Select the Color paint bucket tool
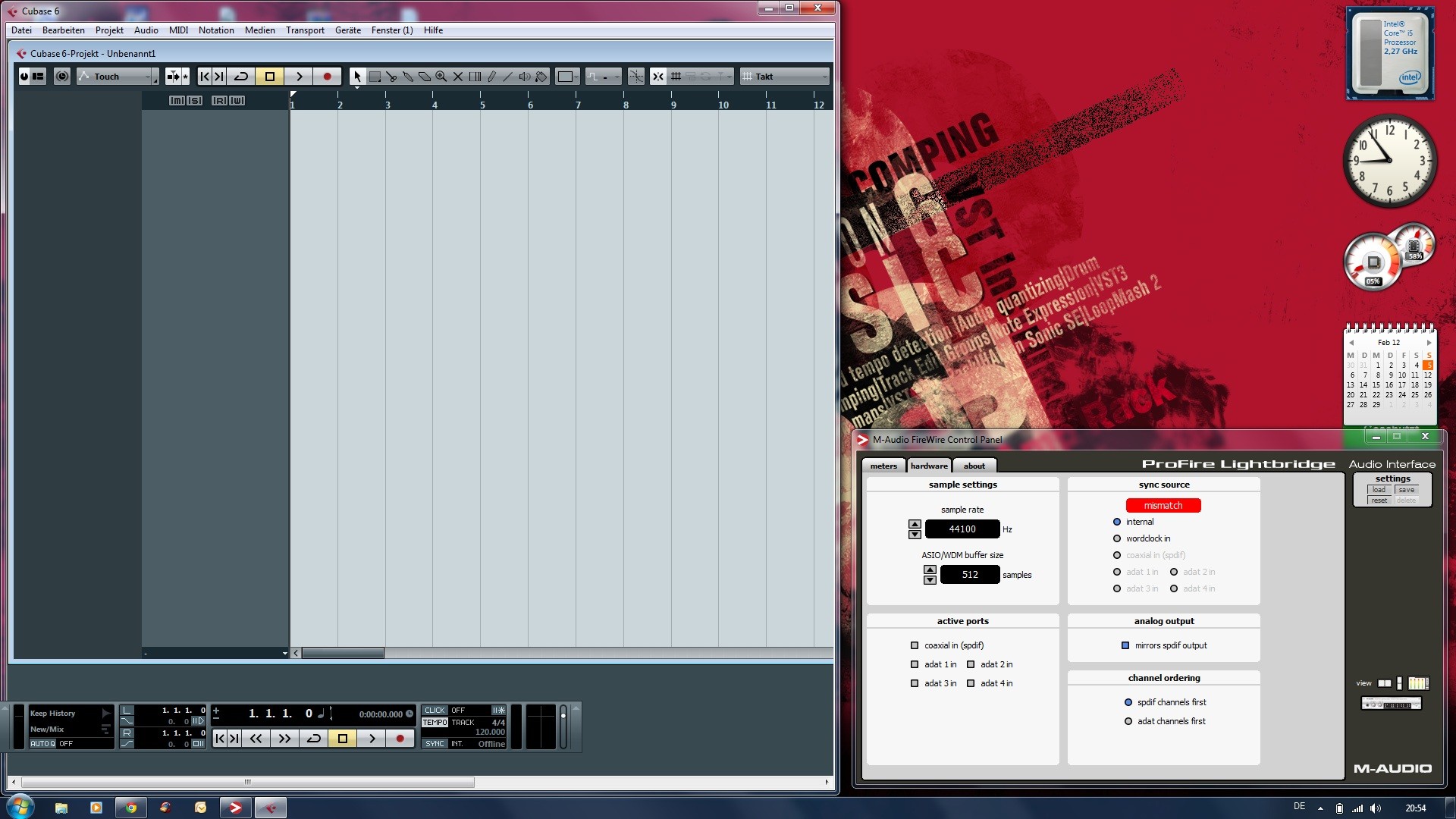This screenshot has height=819, width=1456. click(541, 77)
